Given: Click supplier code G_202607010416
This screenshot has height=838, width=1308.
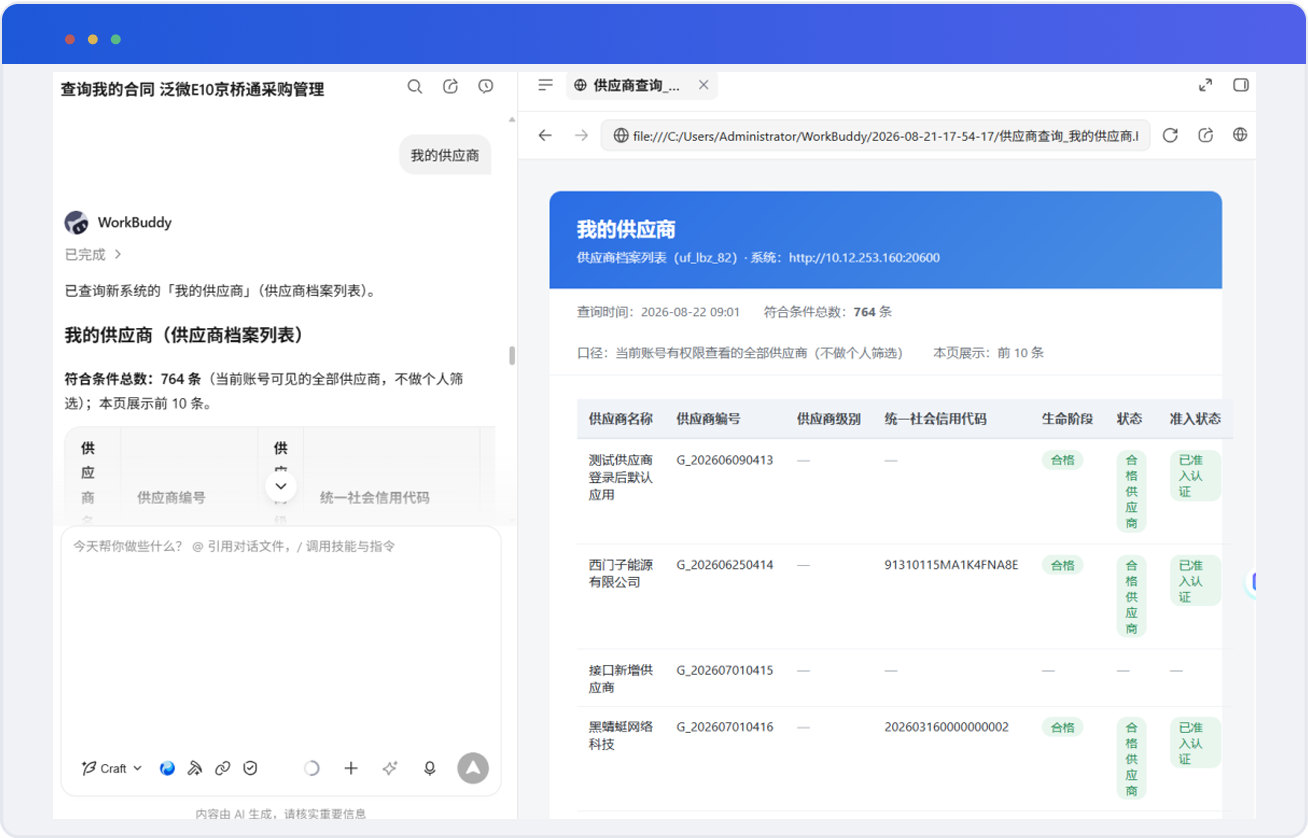Looking at the screenshot, I should click(x=724, y=727).
